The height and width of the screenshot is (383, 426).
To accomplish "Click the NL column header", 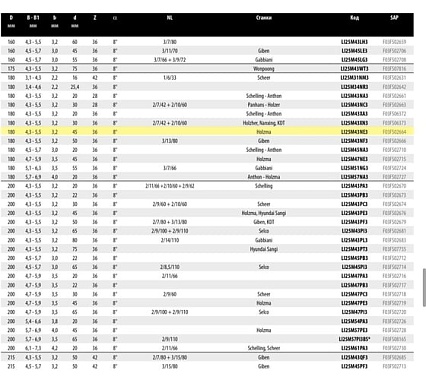I will tap(170, 18).
